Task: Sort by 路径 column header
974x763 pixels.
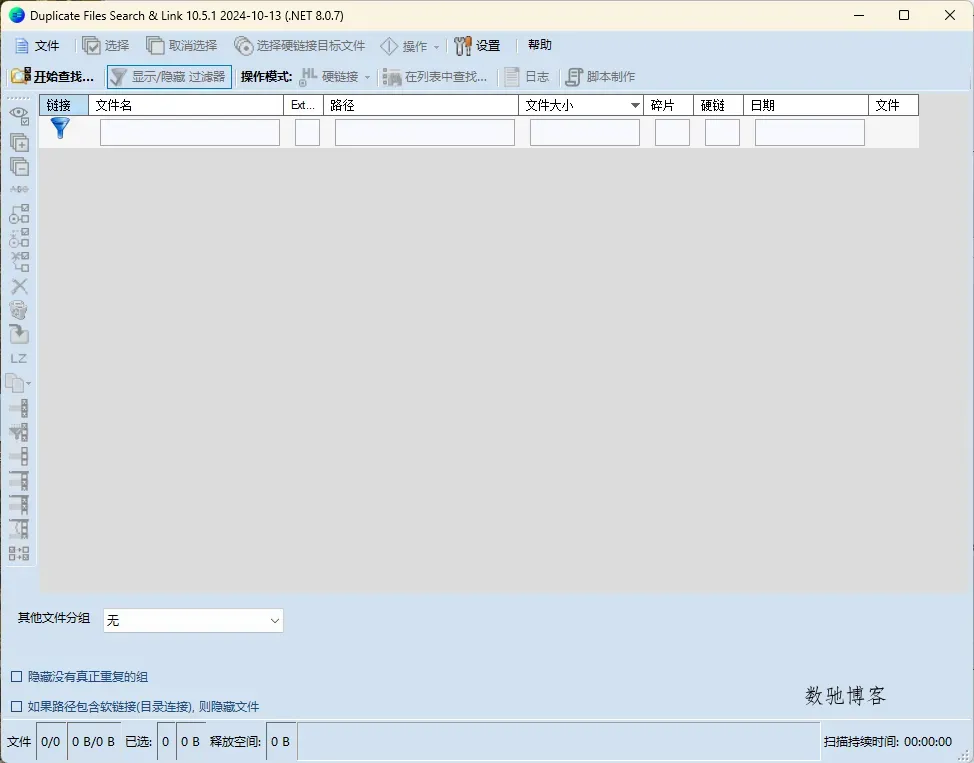Action: pos(421,105)
